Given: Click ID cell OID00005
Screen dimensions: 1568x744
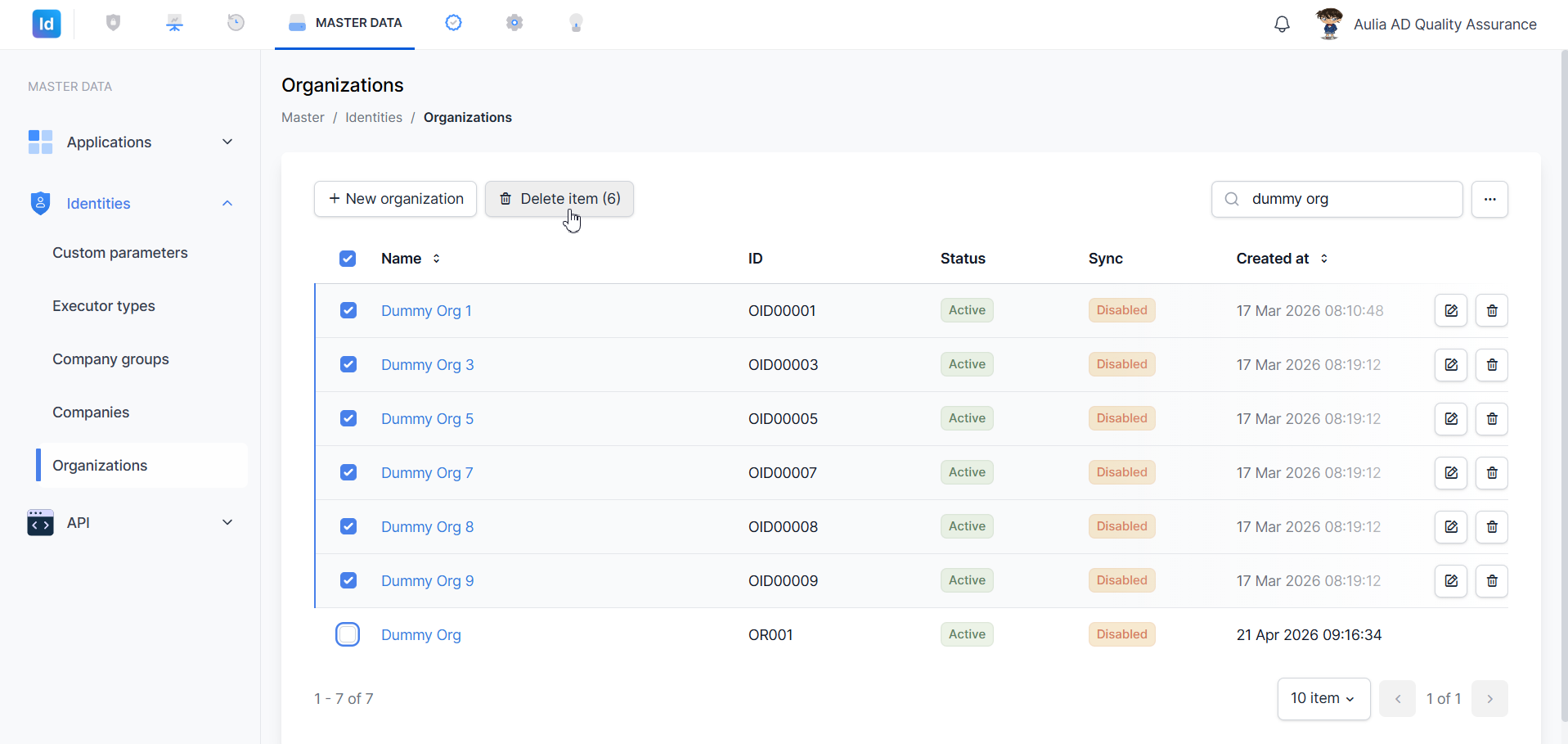Looking at the screenshot, I should coord(783,419).
